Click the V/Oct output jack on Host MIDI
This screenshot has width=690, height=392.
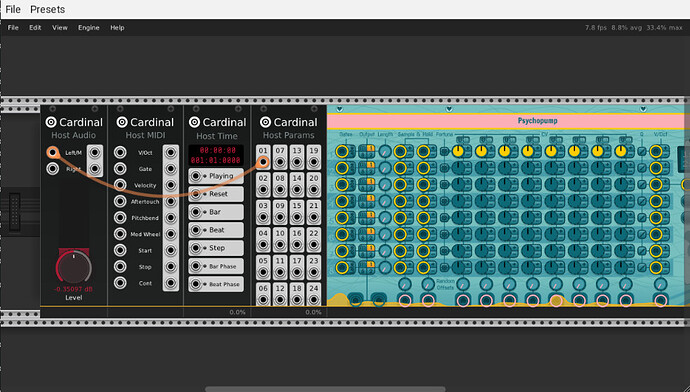(x=171, y=153)
